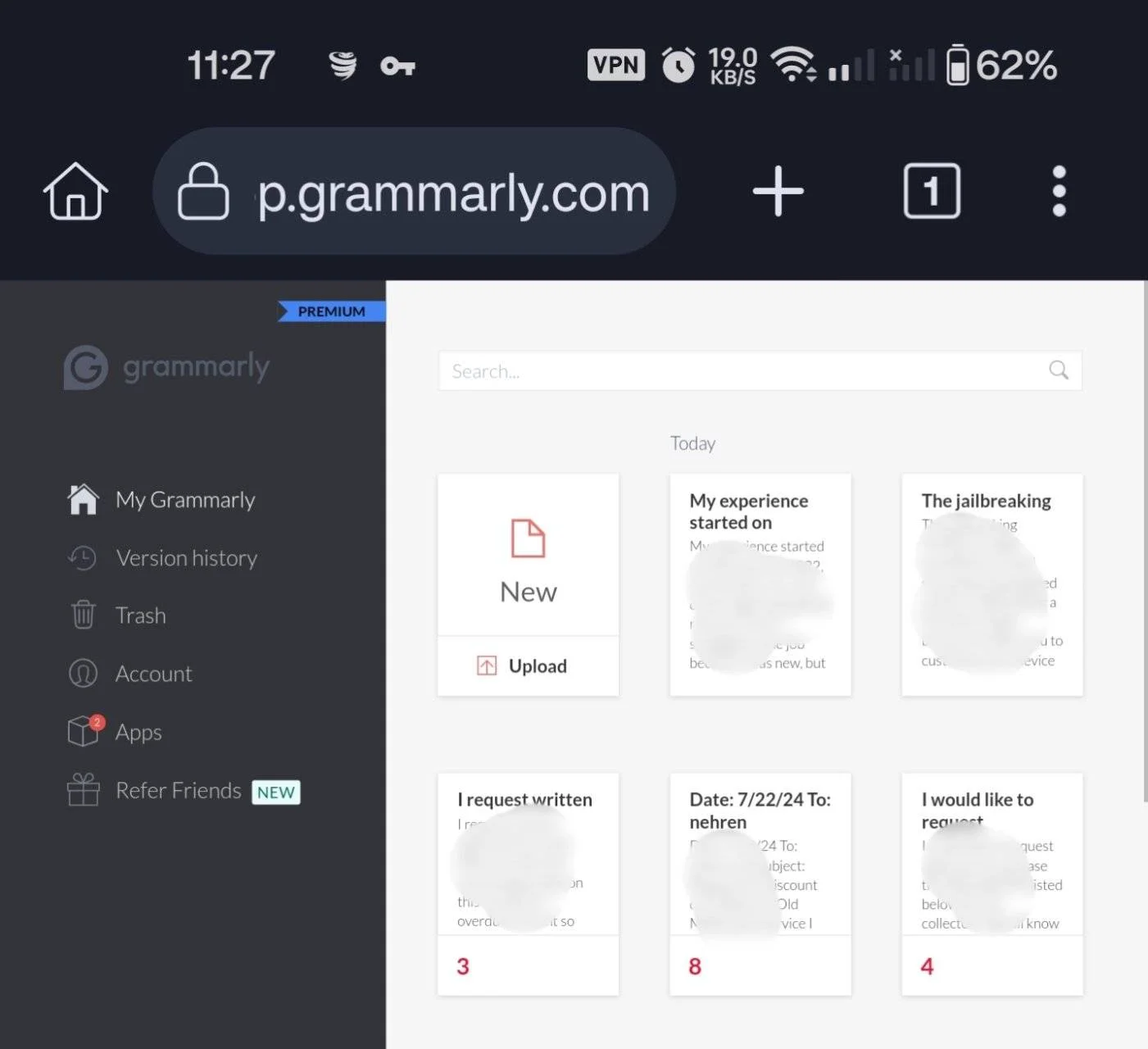Image resolution: width=1148 pixels, height=1049 pixels.
Task: Click the Refer Friends gift icon
Action: point(83,790)
